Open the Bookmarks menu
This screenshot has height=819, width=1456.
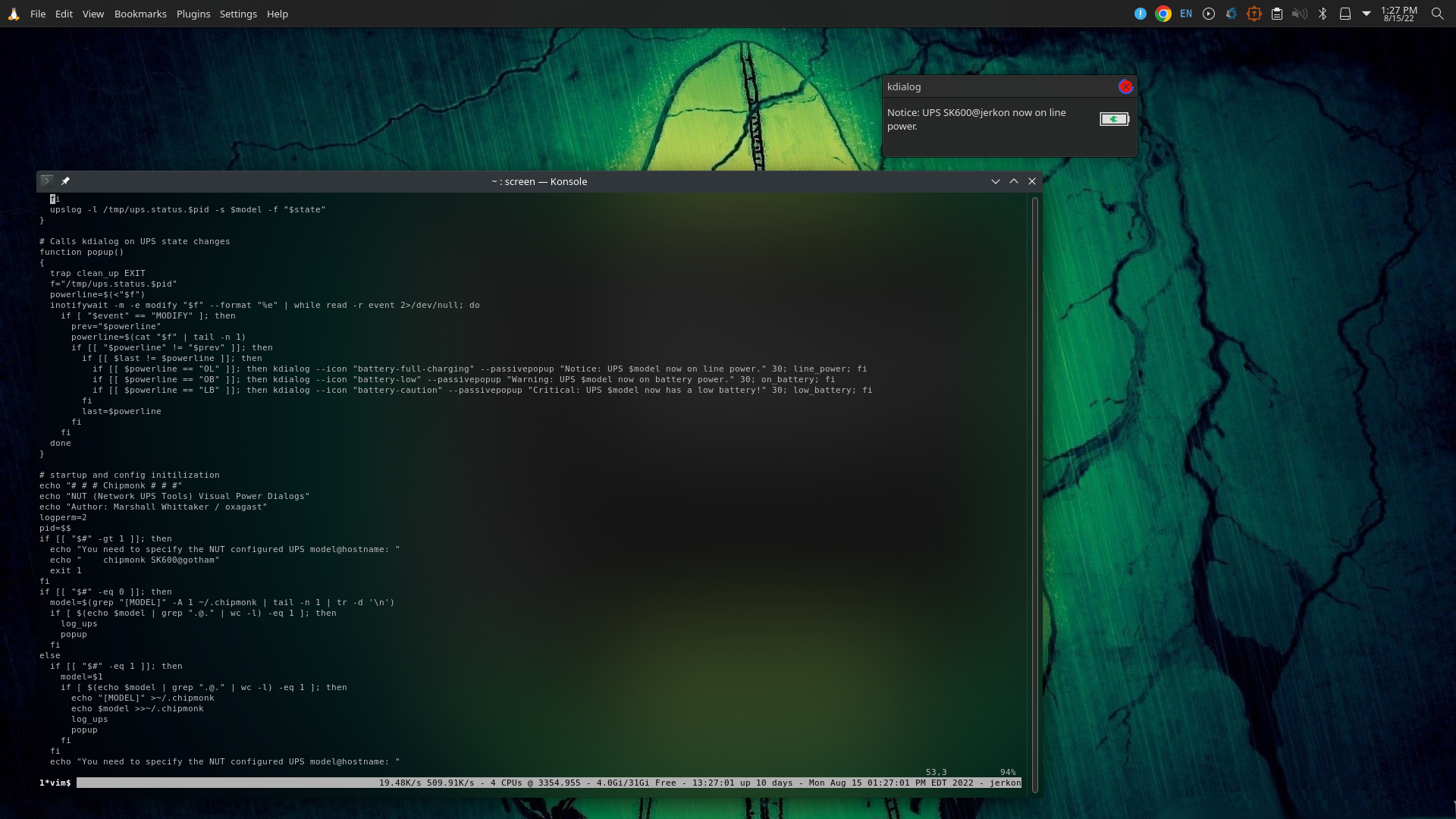pos(140,14)
